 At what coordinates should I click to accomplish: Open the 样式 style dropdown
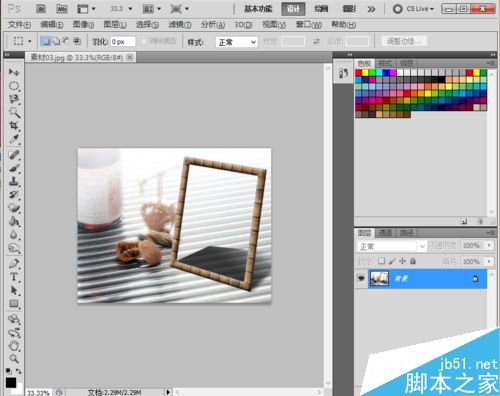point(237,42)
